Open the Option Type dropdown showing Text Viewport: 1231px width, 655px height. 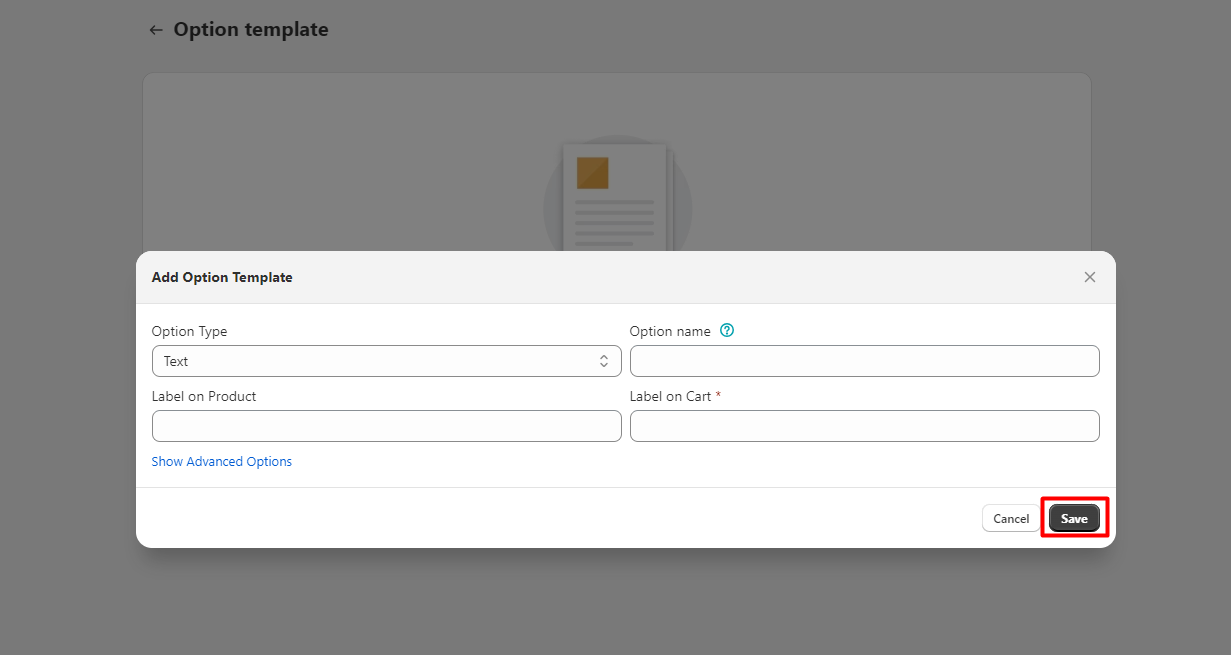click(386, 361)
